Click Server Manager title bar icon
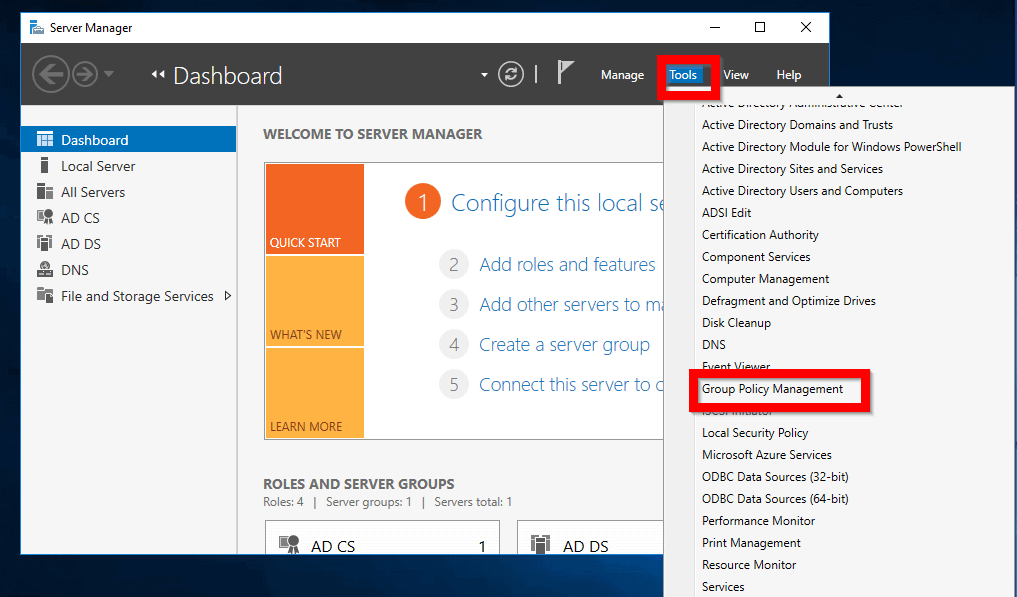 [x=37, y=27]
